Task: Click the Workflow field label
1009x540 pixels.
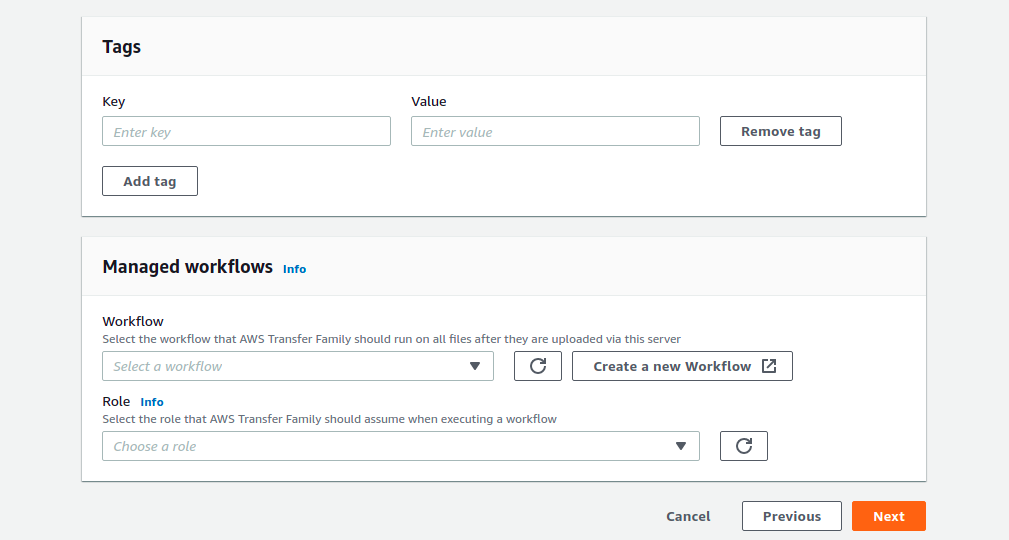Action: pos(133,321)
